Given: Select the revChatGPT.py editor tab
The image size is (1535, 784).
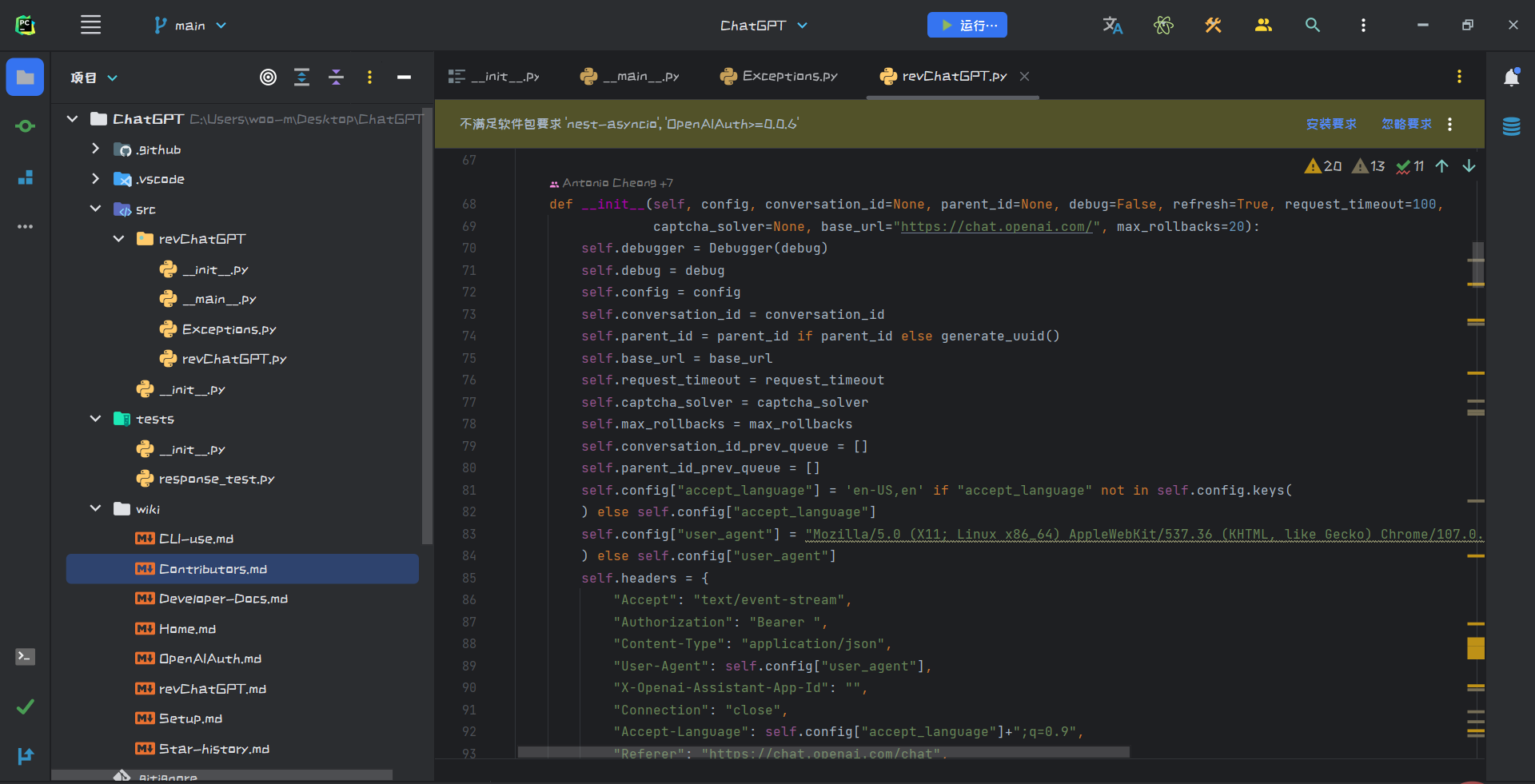Looking at the screenshot, I should click(x=943, y=76).
